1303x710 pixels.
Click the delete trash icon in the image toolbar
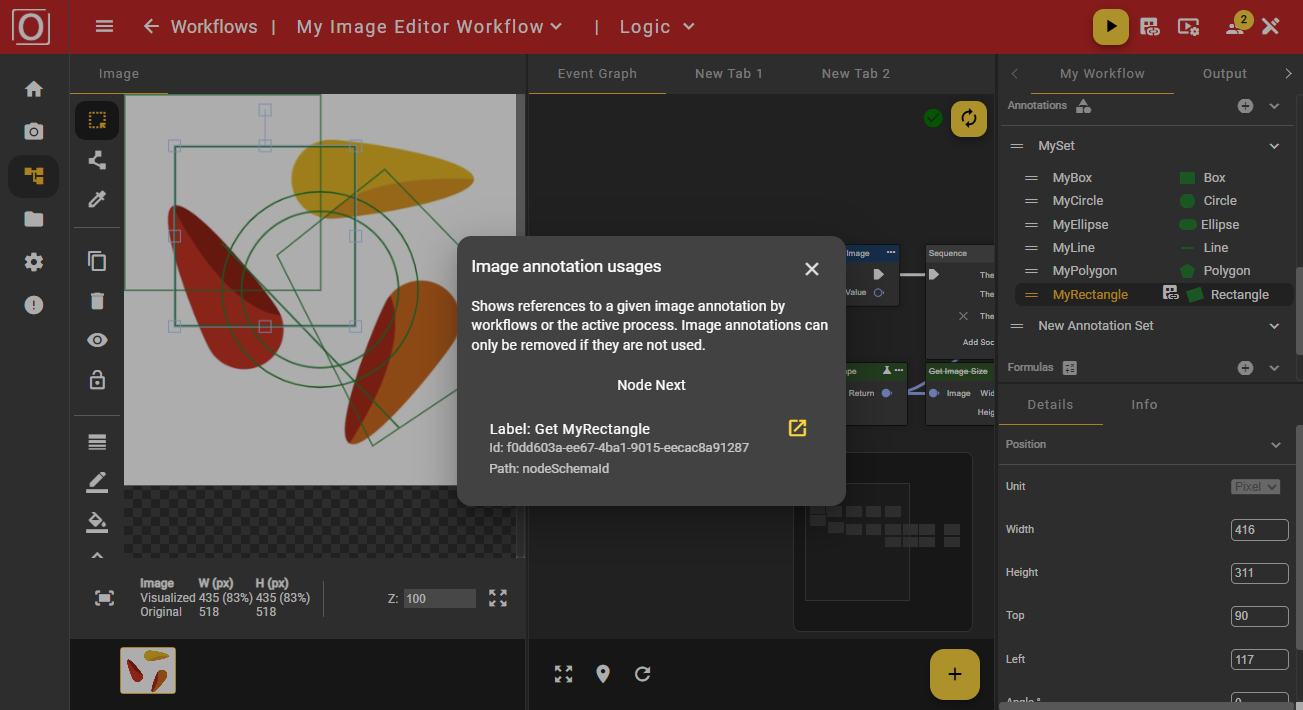click(97, 300)
